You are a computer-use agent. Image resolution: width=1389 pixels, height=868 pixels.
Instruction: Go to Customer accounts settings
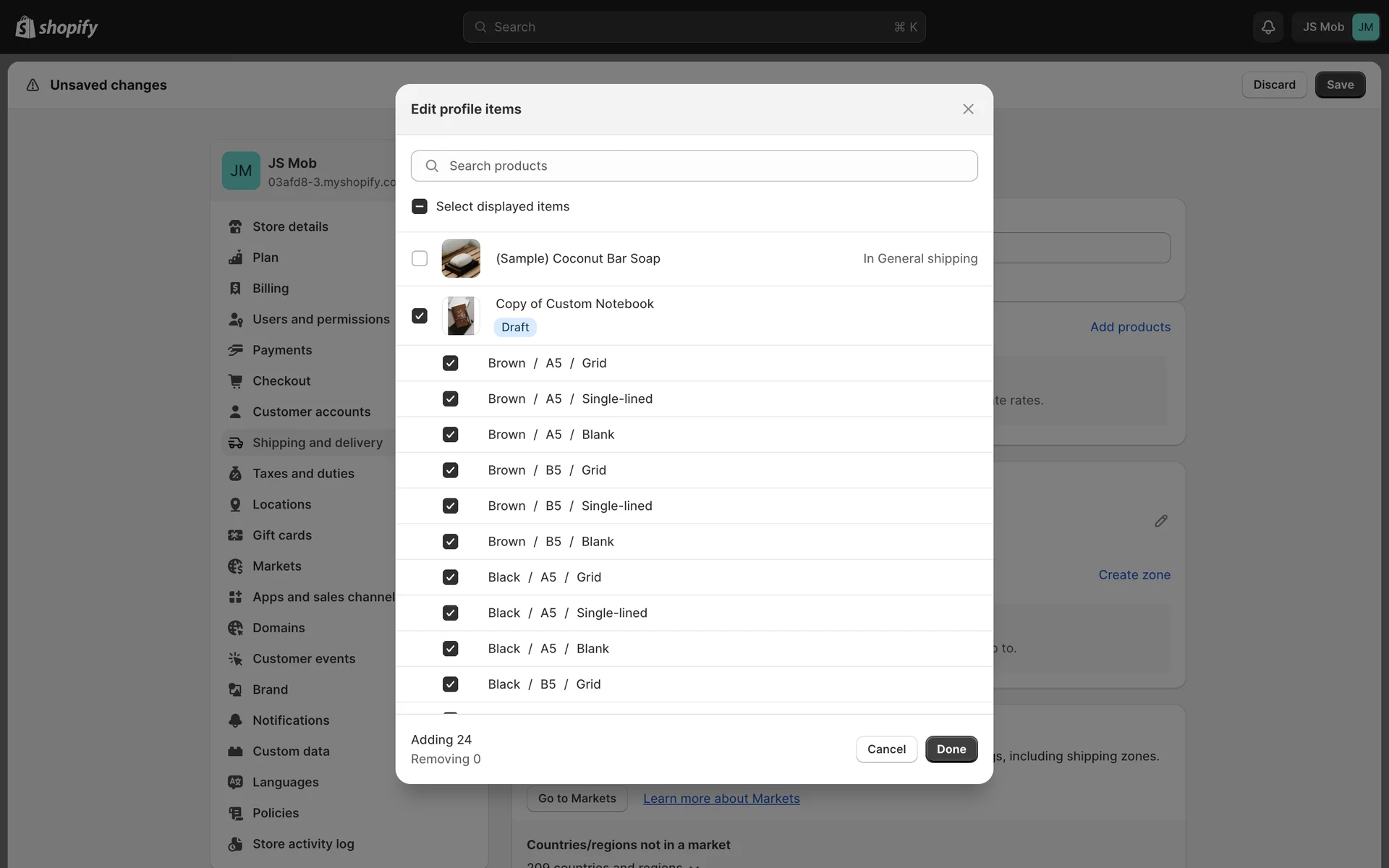tap(311, 412)
